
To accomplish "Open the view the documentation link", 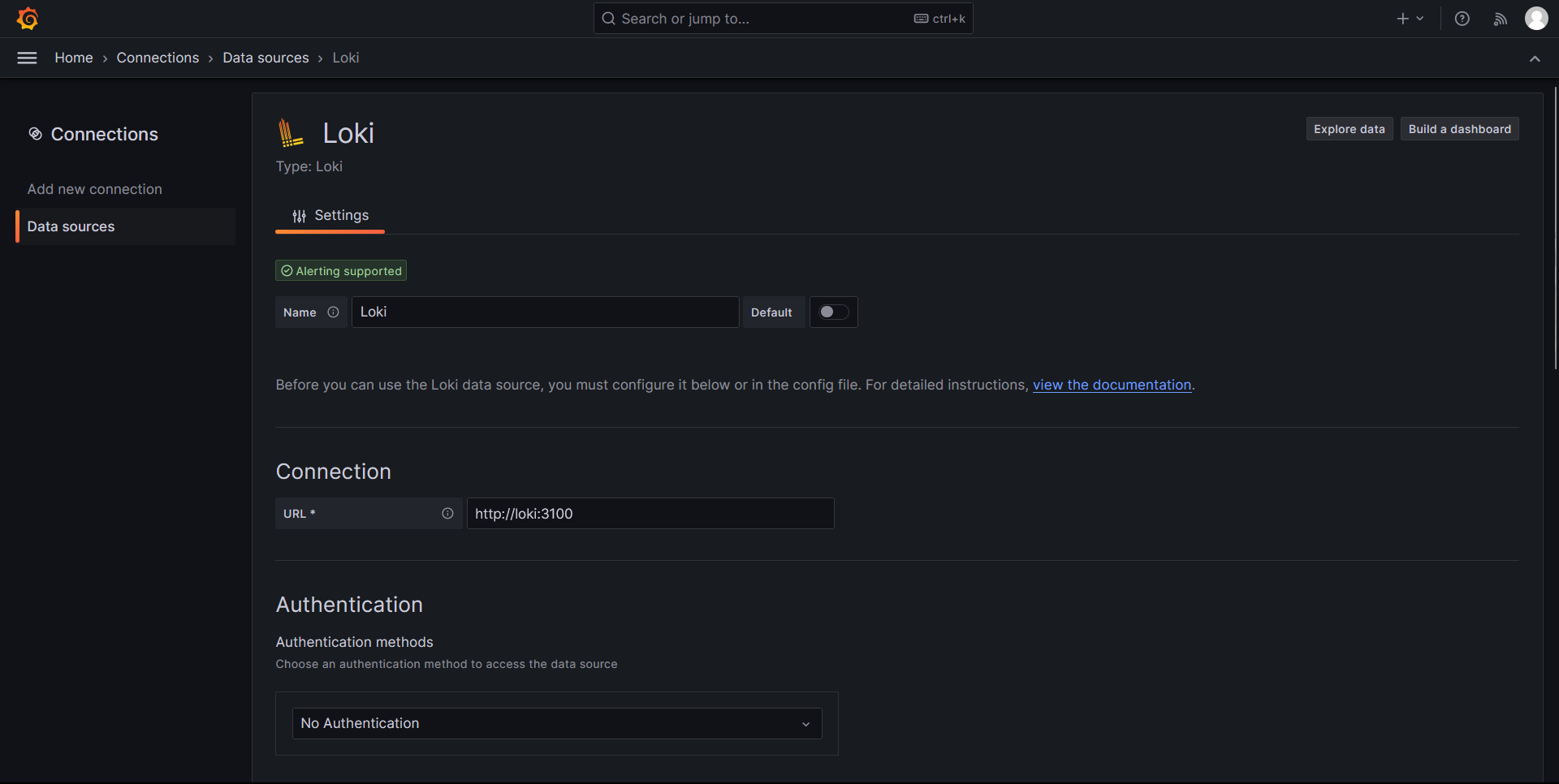I will (1112, 385).
